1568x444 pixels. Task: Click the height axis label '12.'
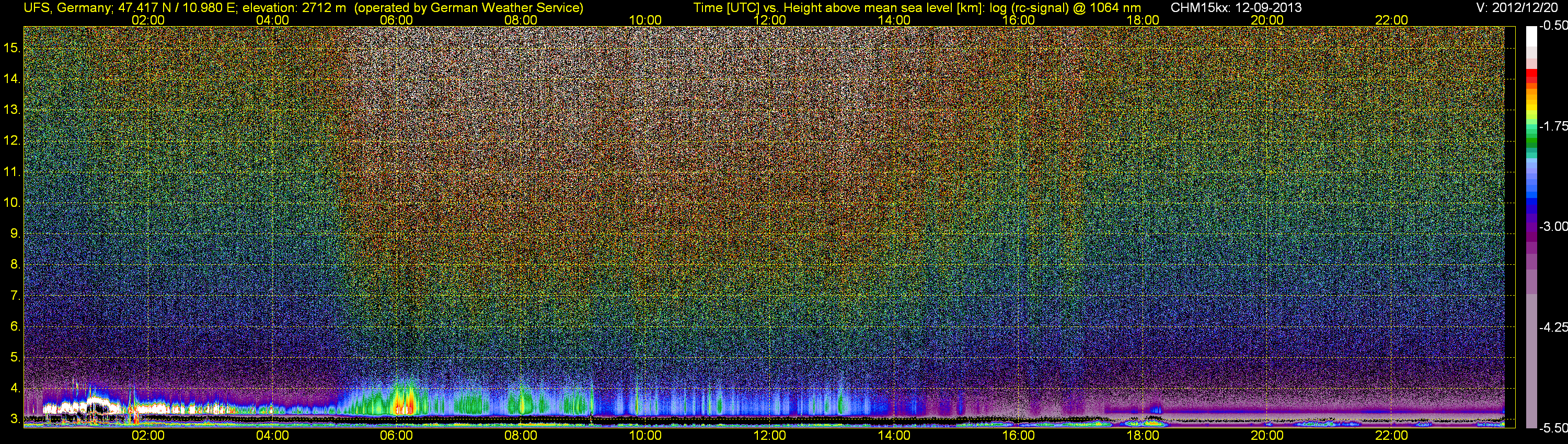[13, 141]
